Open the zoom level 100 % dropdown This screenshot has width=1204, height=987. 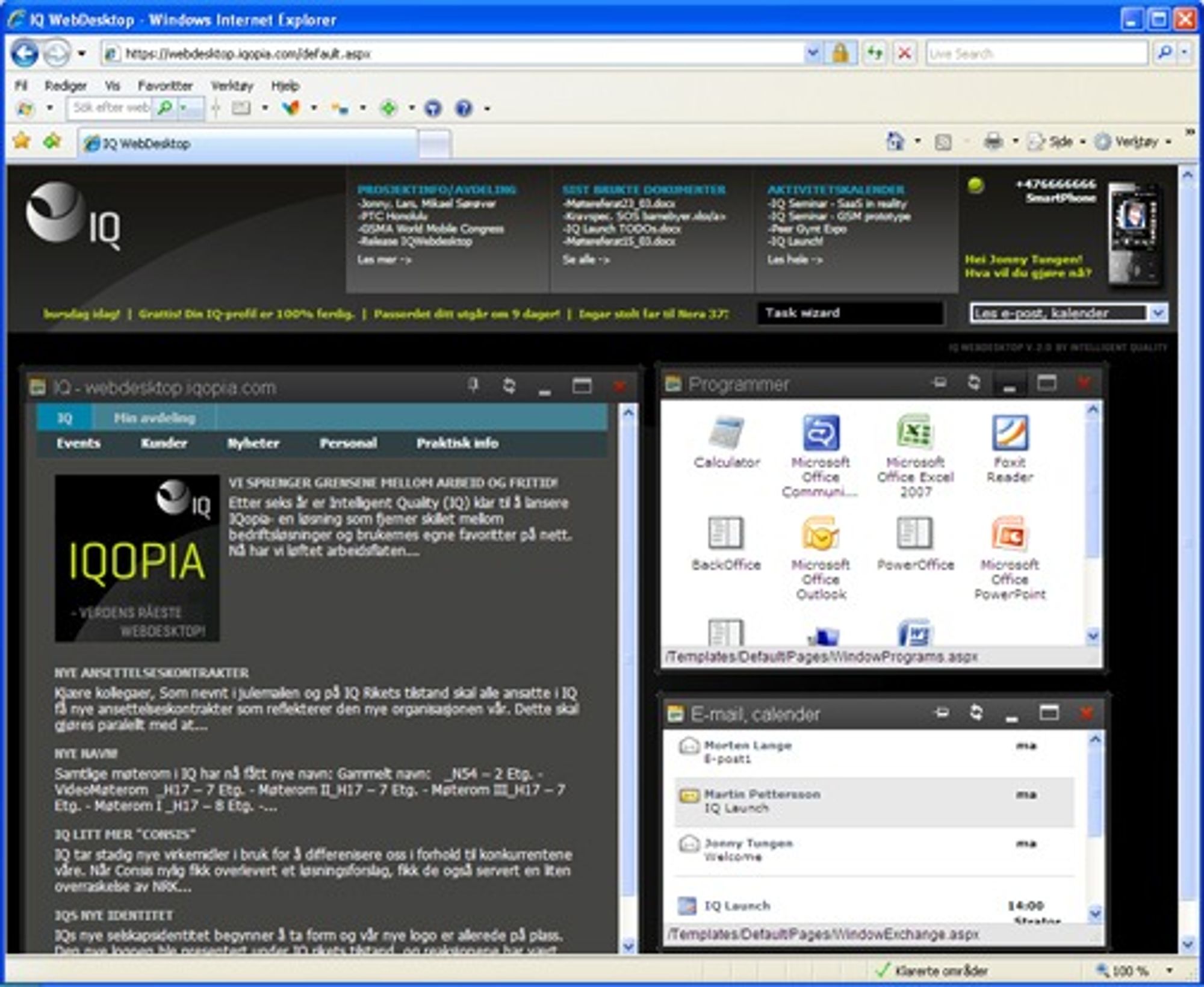[x=1169, y=971]
